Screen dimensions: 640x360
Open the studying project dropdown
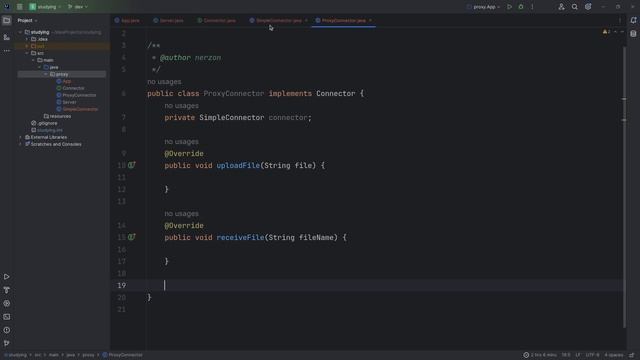(45, 7)
